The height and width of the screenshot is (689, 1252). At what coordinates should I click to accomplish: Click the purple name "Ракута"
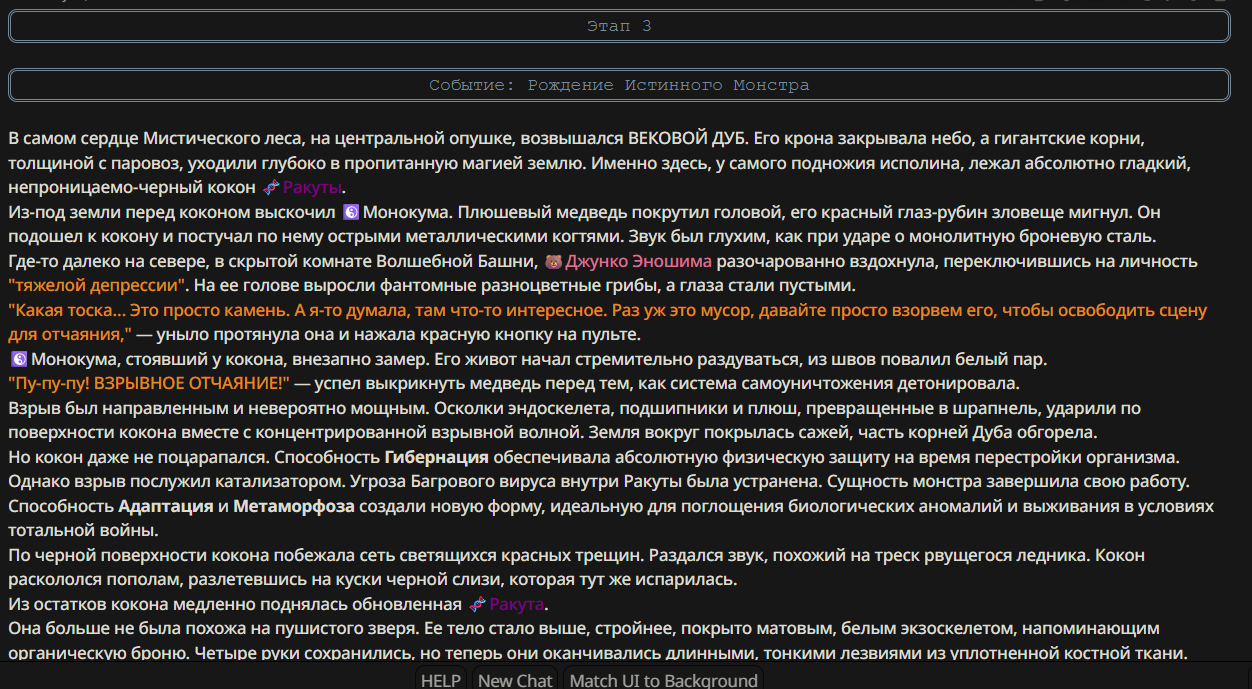[x=517, y=604]
